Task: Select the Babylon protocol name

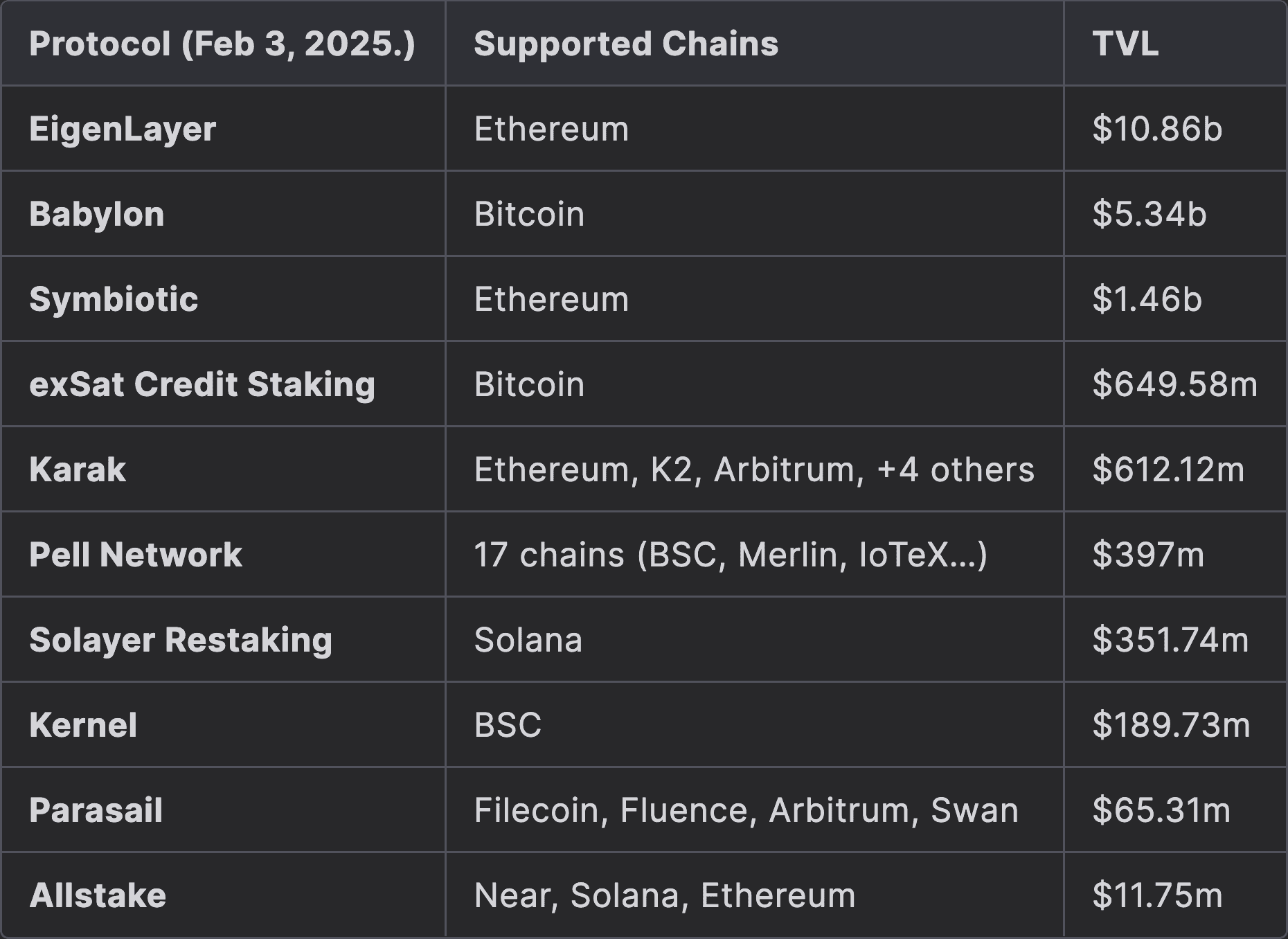Action: pos(97,215)
